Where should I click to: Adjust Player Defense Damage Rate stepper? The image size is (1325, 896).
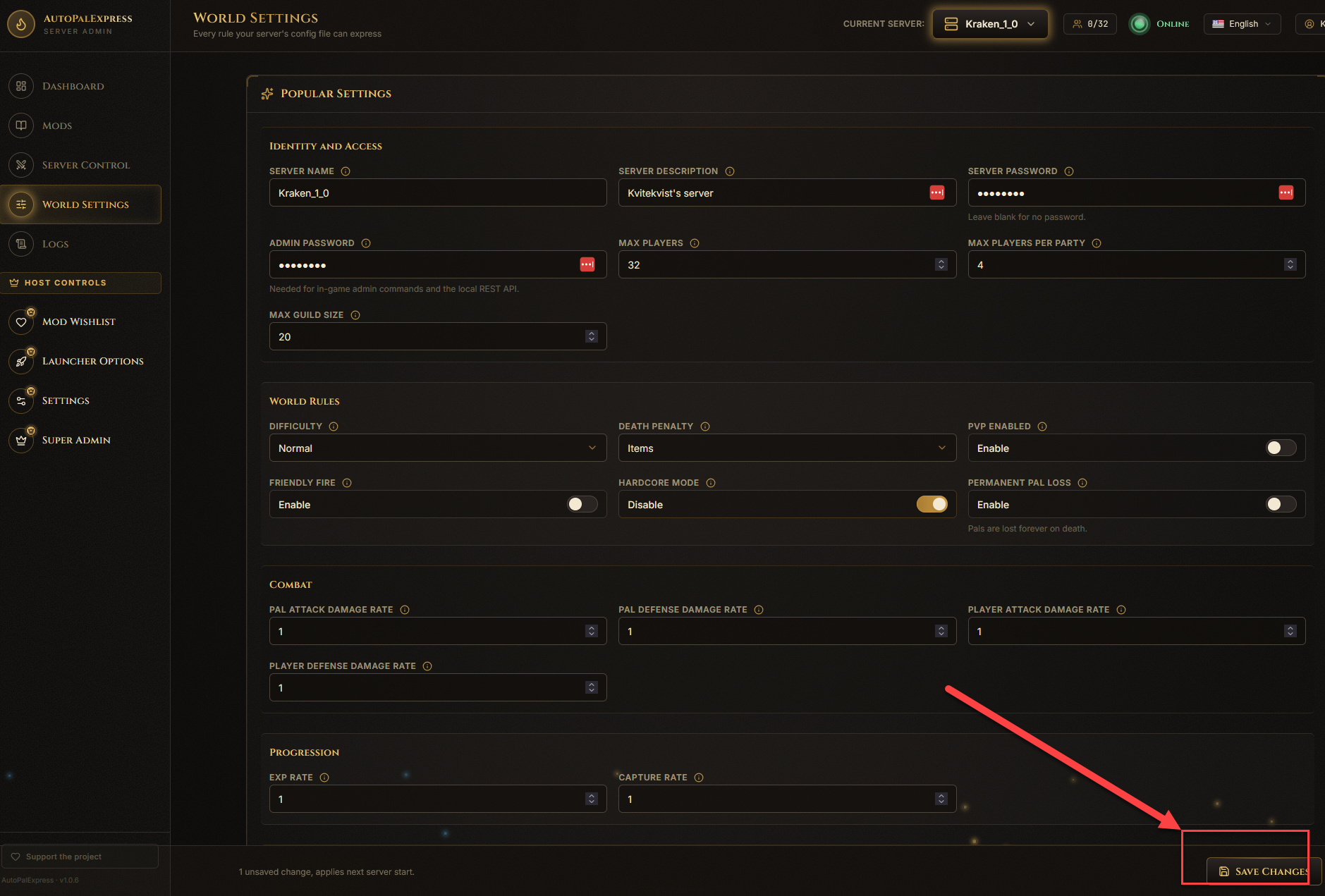coord(591,687)
